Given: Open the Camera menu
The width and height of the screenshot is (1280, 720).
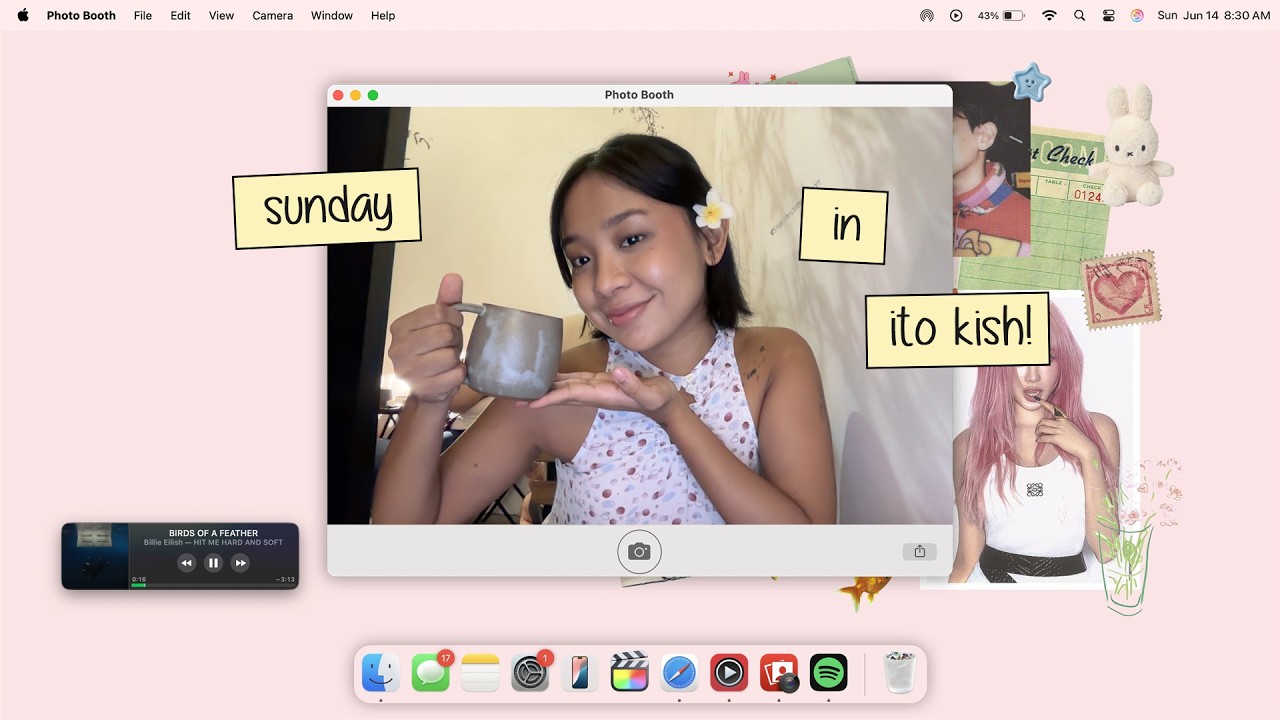Looking at the screenshot, I should 272,15.
